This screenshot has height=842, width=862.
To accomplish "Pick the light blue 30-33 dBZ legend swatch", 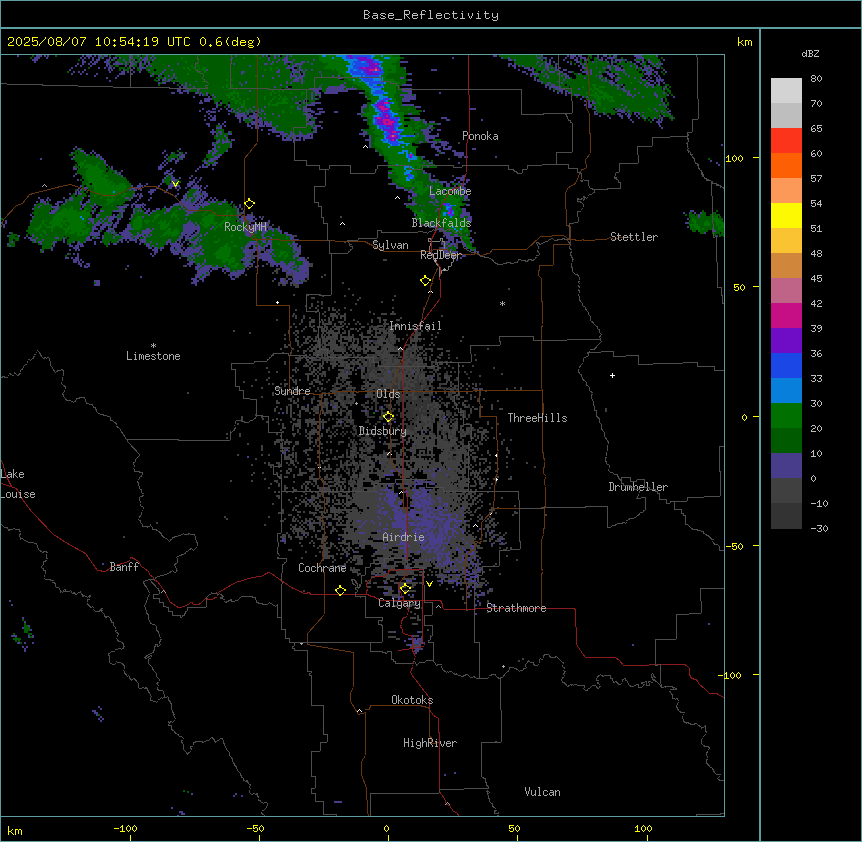I will click(786, 391).
